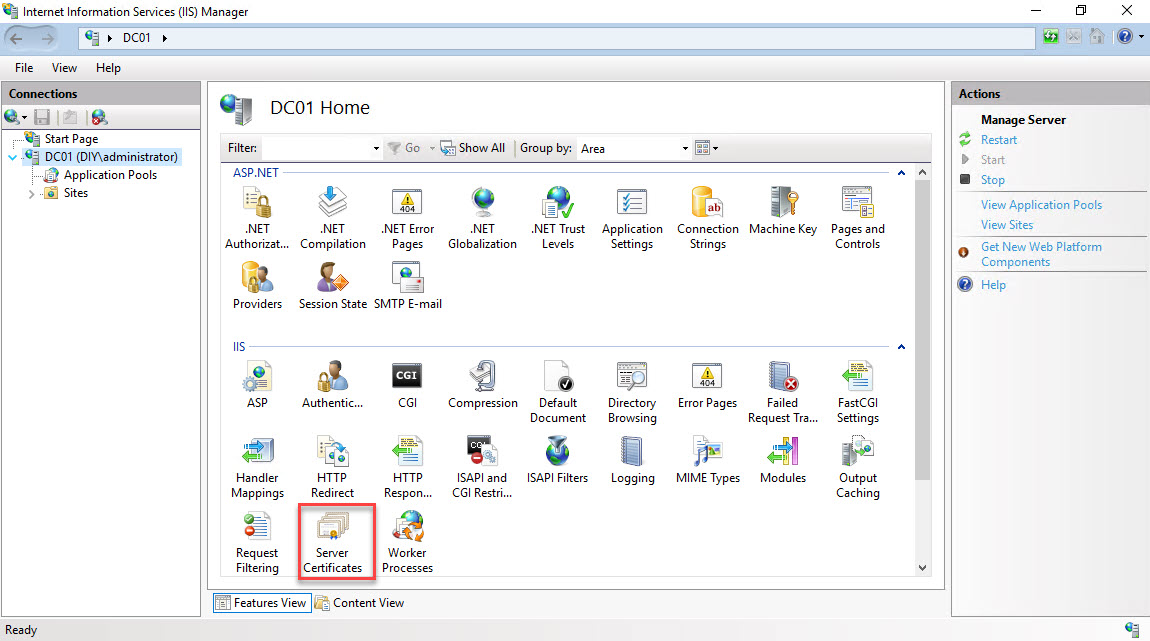Open the ISAPI Filters feature
The width and height of the screenshot is (1150, 641).
(557, 460)
